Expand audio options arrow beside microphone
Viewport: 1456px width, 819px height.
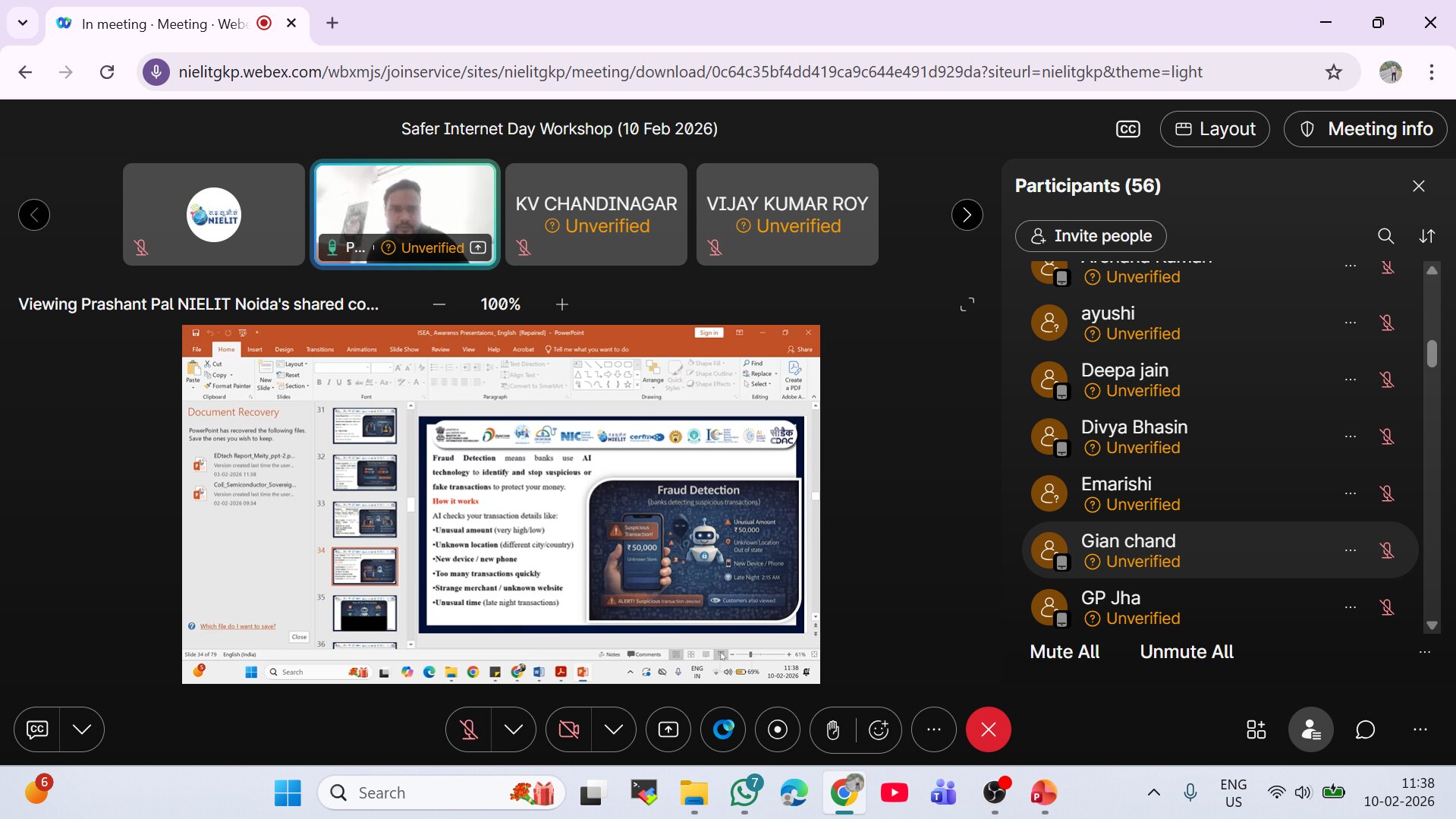pyautogui.click(x=514, y=729)
